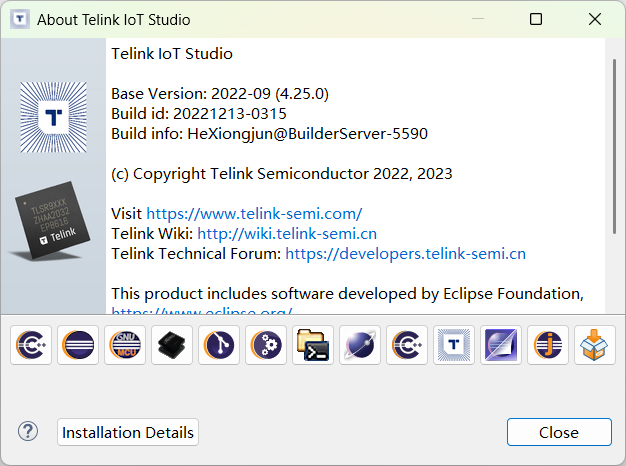
Task: Click the black chip feature icon
Action: click(172, 345)
